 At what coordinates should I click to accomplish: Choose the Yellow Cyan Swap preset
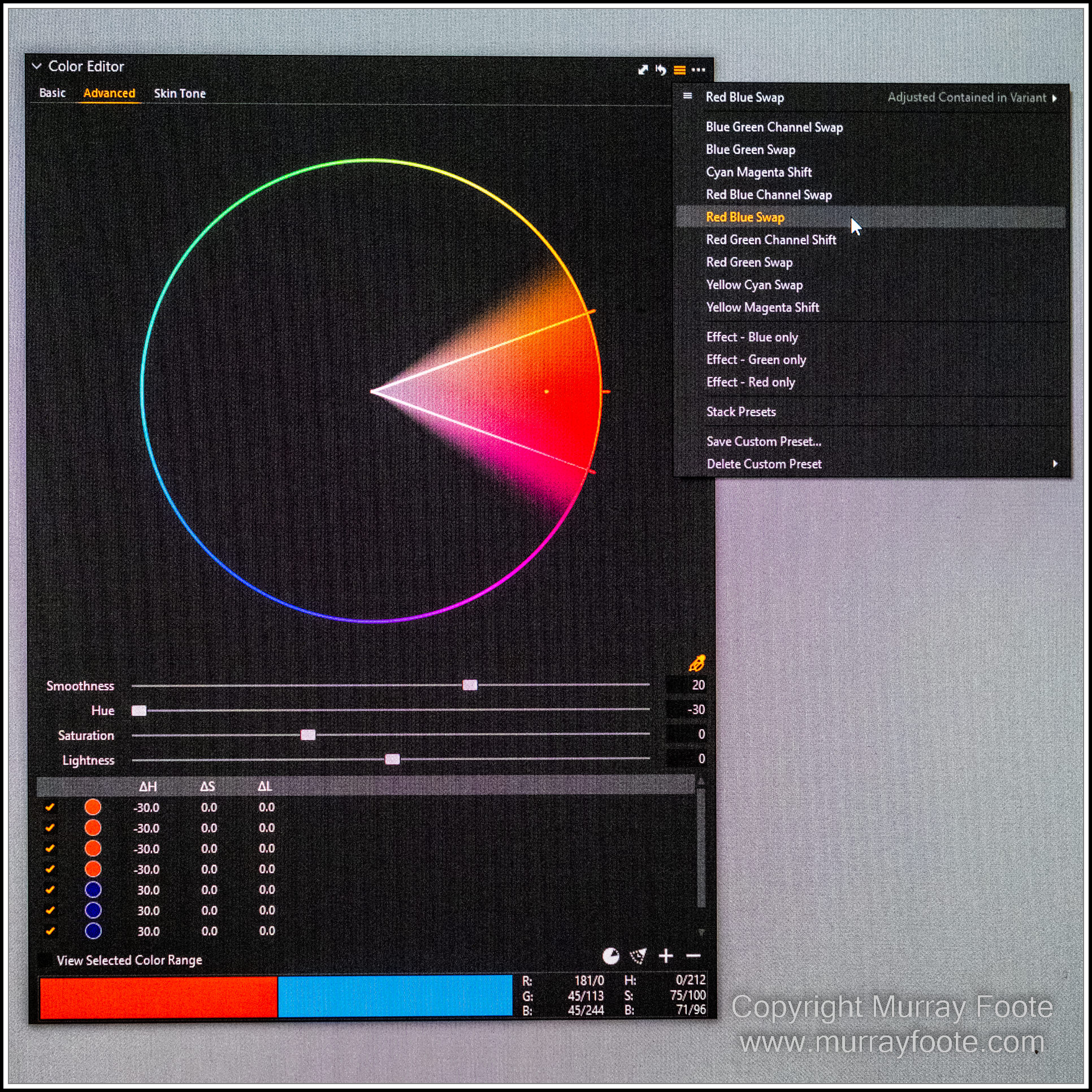pyautogui.click(x=754, y=285)
